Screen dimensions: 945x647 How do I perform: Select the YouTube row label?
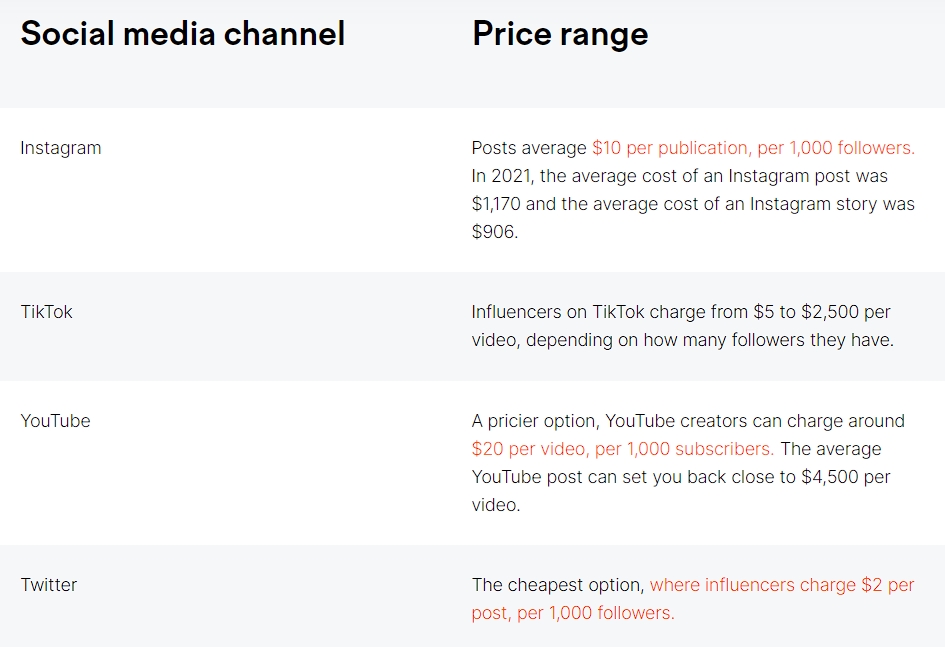(x=55, y=421)
